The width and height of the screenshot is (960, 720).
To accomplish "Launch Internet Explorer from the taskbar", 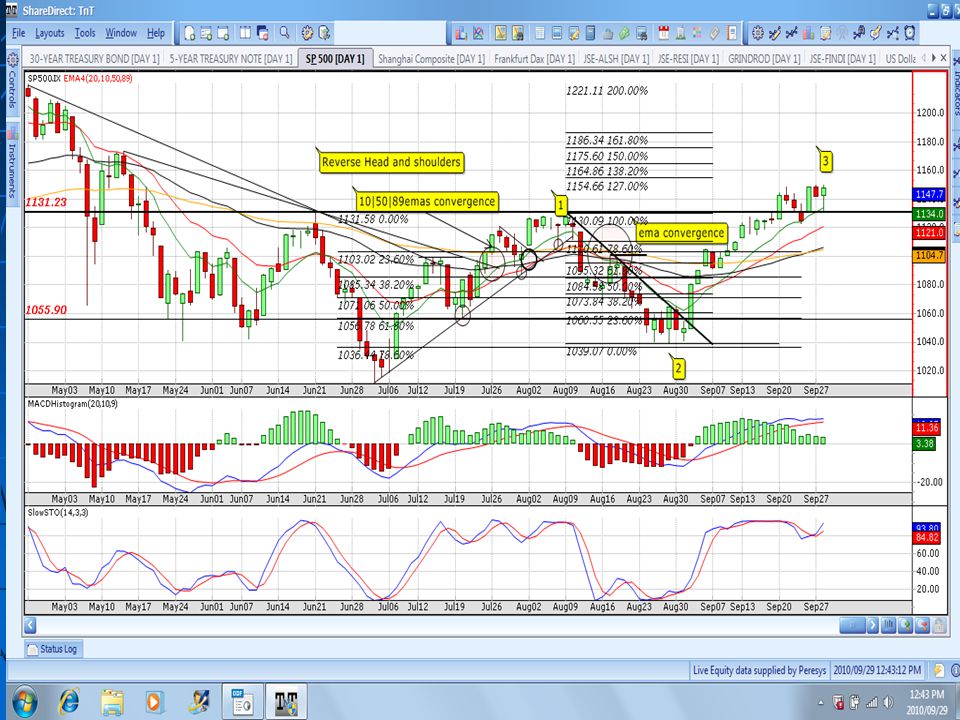I will [70, 702].
